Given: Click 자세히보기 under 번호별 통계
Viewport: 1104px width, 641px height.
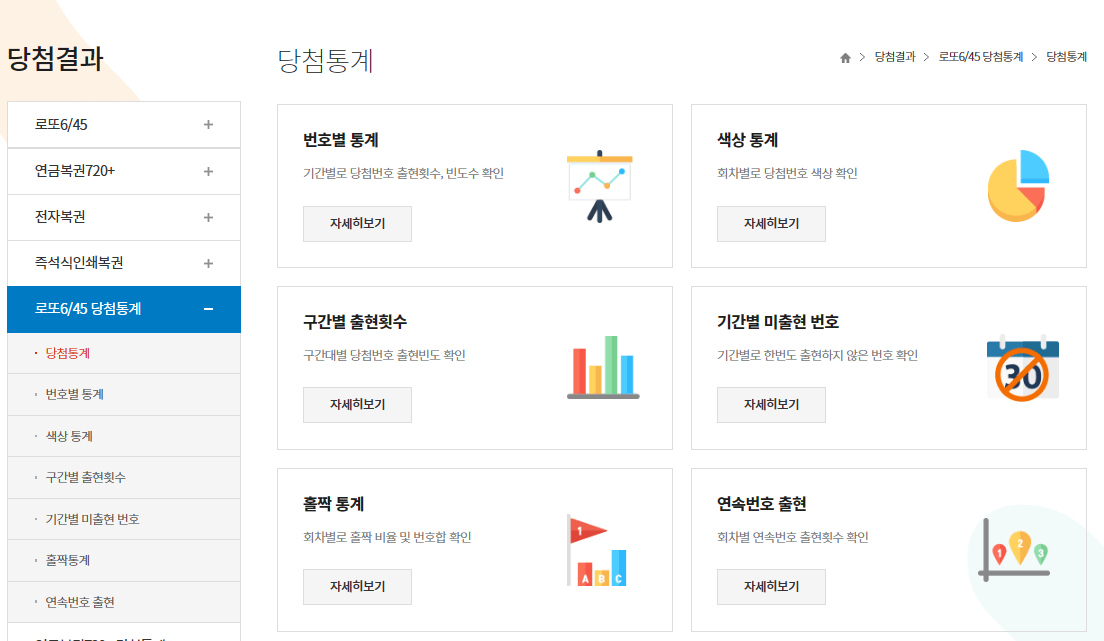Looking at the screenshot, I should click(x=358, y=224).
